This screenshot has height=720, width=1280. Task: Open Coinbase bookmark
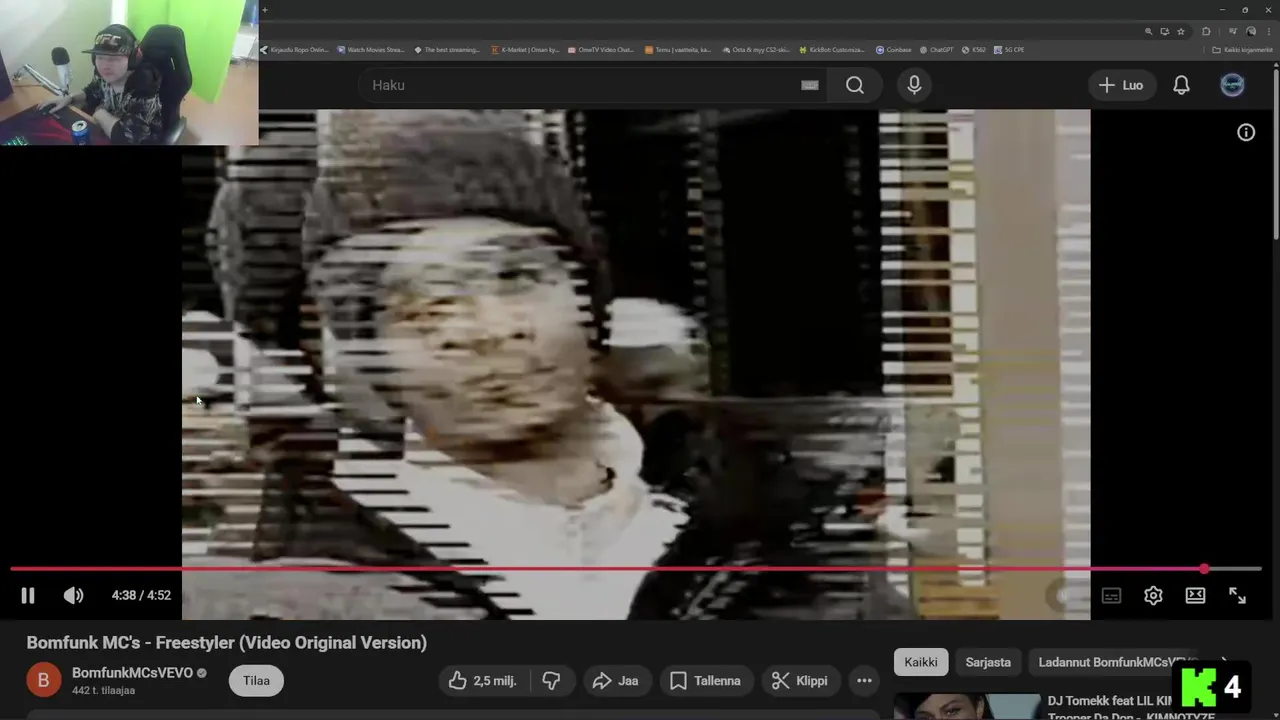pyautogui.click(x=894, y=49)
